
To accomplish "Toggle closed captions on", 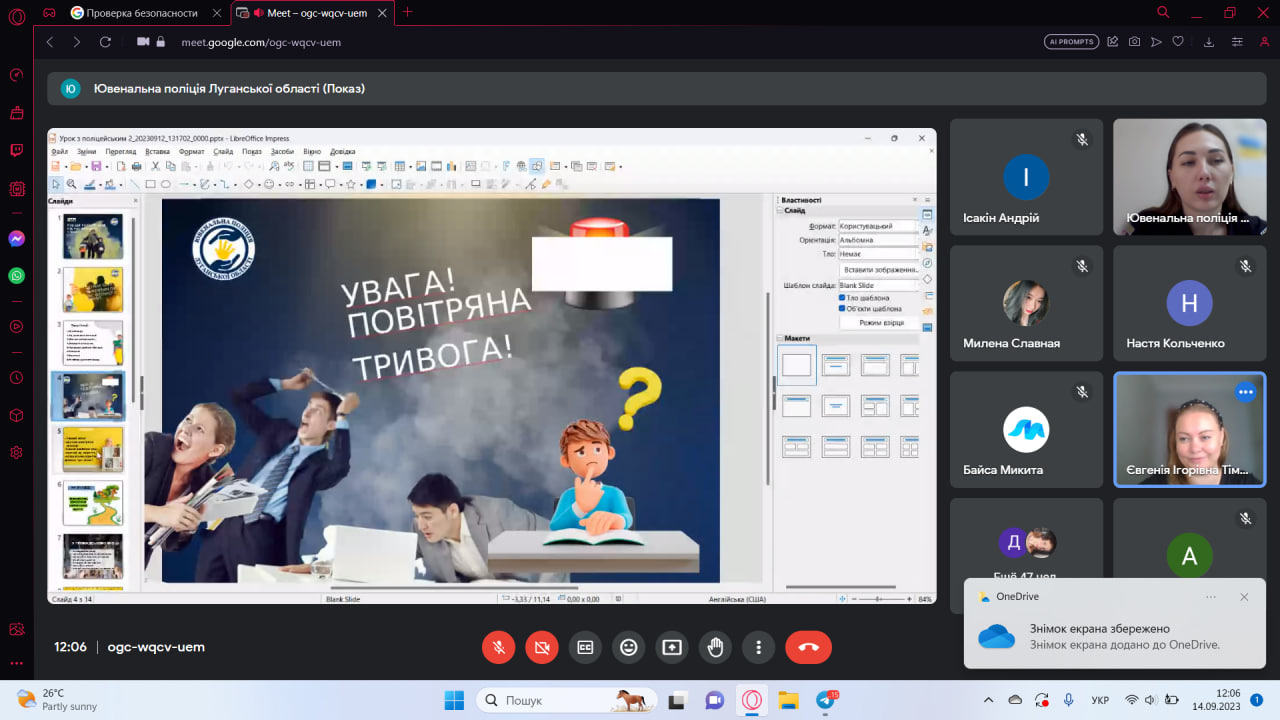I will click(x=585, y=647).
